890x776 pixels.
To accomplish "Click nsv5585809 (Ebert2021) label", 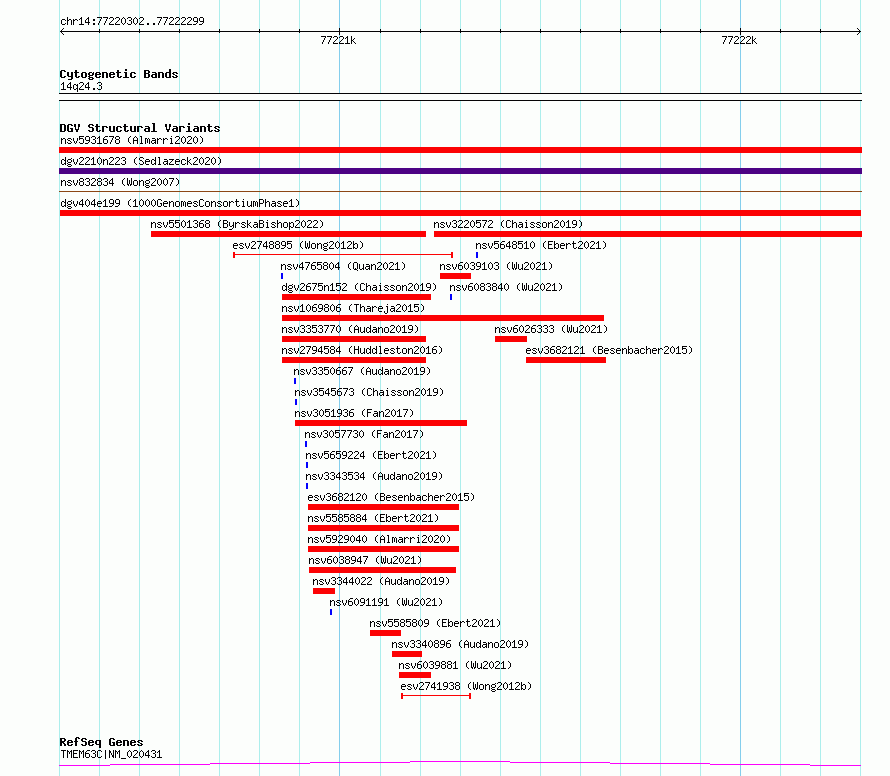I will (435, 623).
